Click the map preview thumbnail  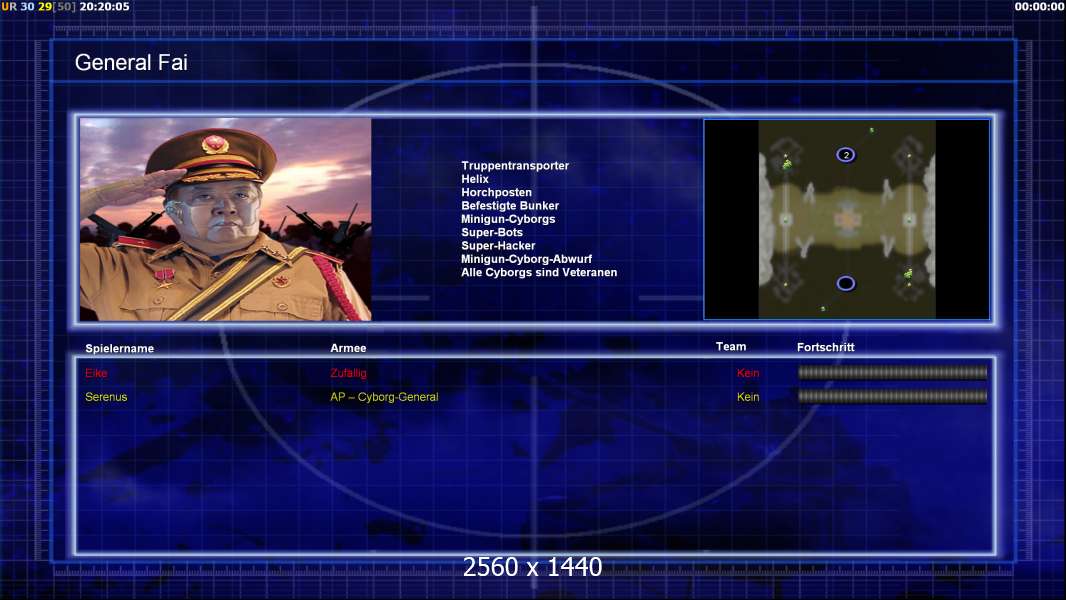pos(846,219)
